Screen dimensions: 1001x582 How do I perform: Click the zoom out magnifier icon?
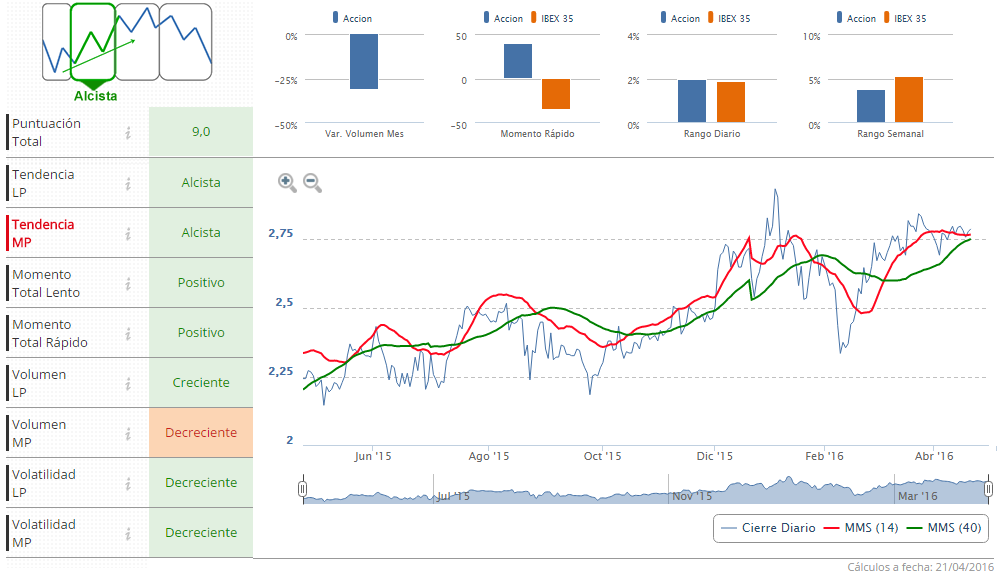[x=312, y=182]
